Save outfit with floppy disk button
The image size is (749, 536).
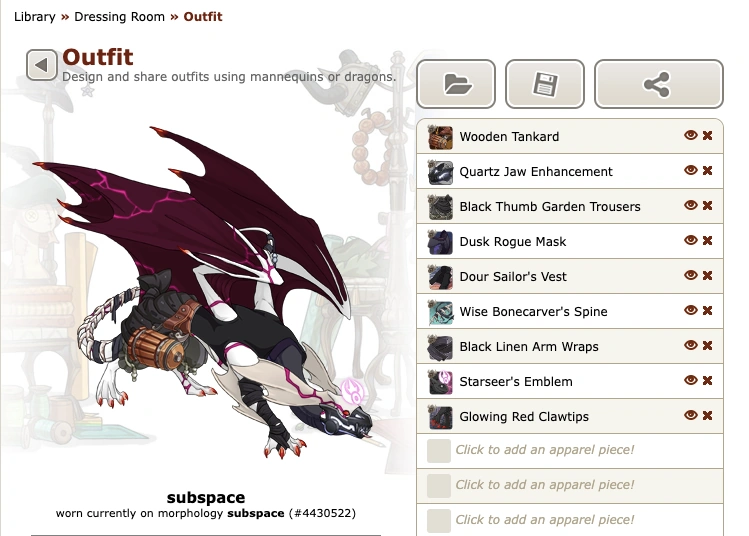coord(545,84)
